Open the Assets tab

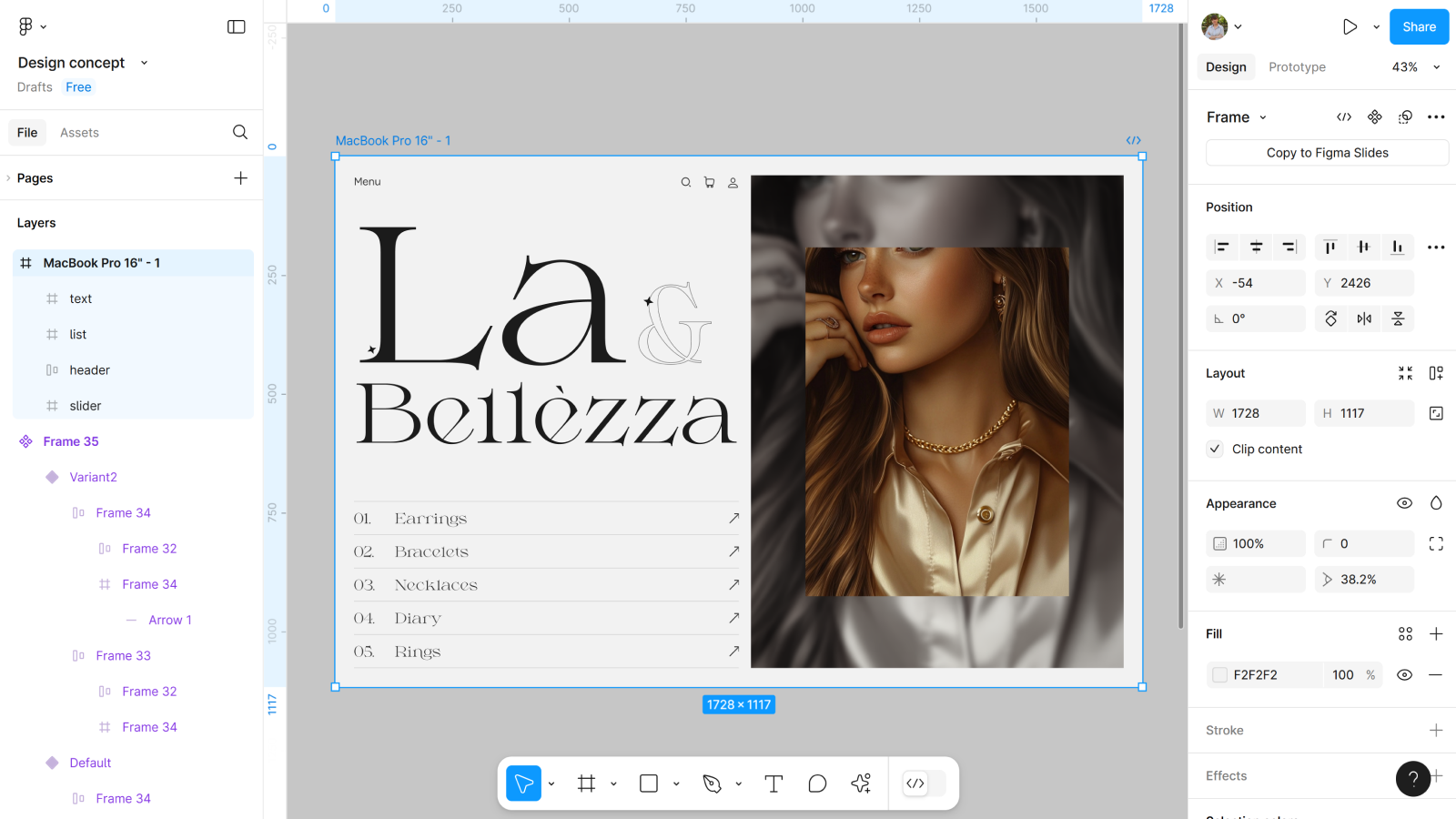pos(79,133)
